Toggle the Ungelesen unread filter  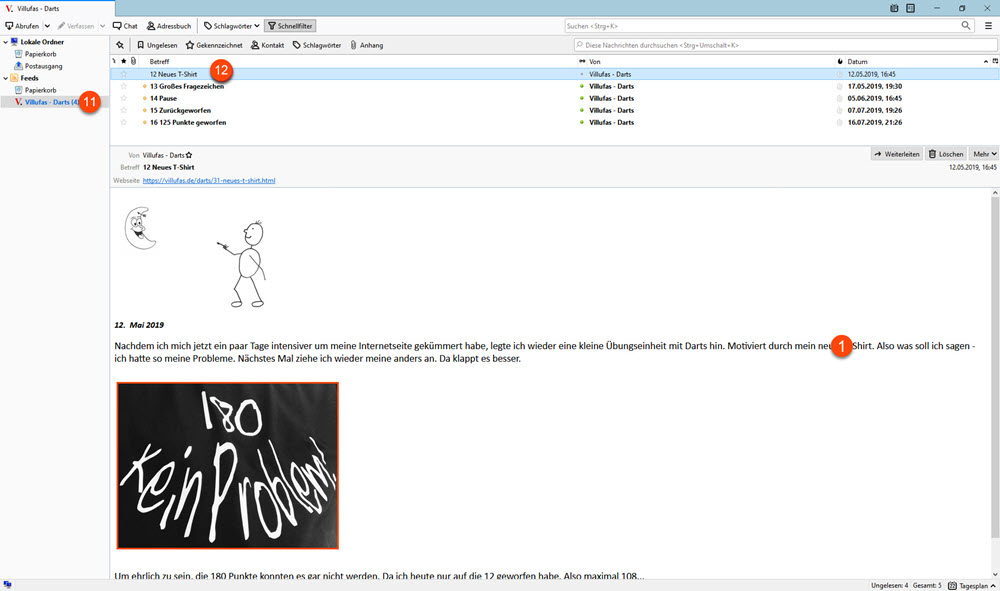click(157, 45)
